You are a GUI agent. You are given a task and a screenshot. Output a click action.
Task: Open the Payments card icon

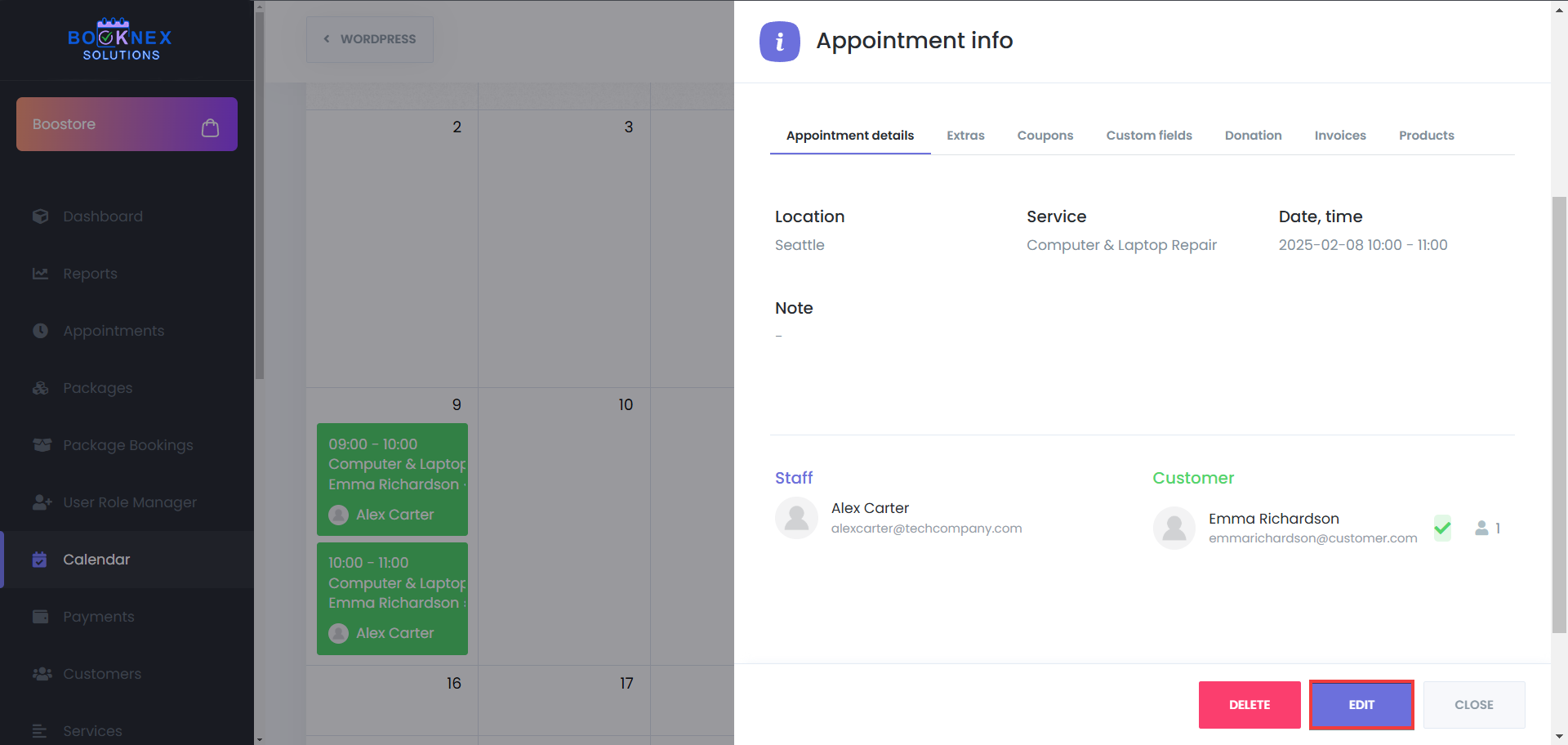(41, 616)
